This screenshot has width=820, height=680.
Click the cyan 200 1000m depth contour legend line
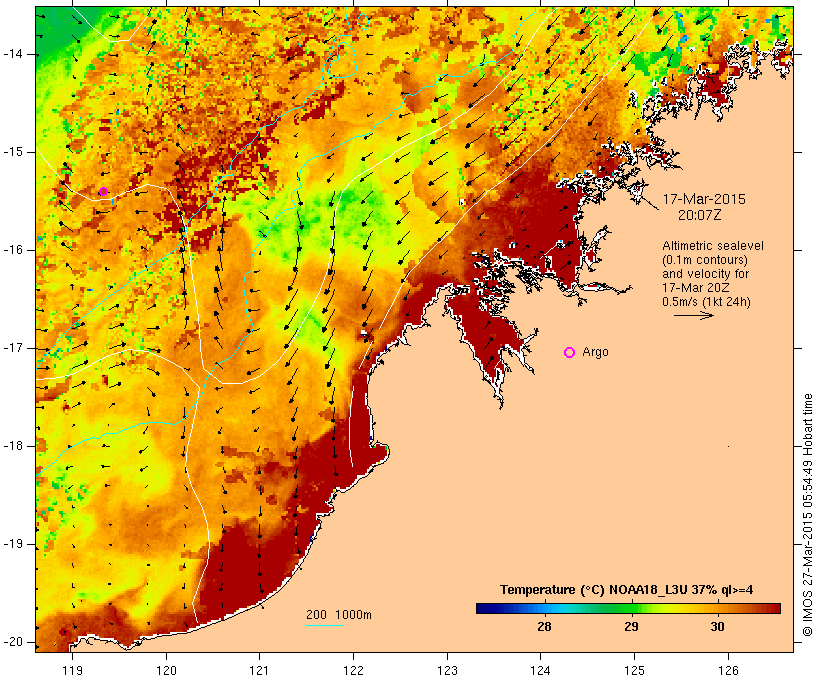324,625
